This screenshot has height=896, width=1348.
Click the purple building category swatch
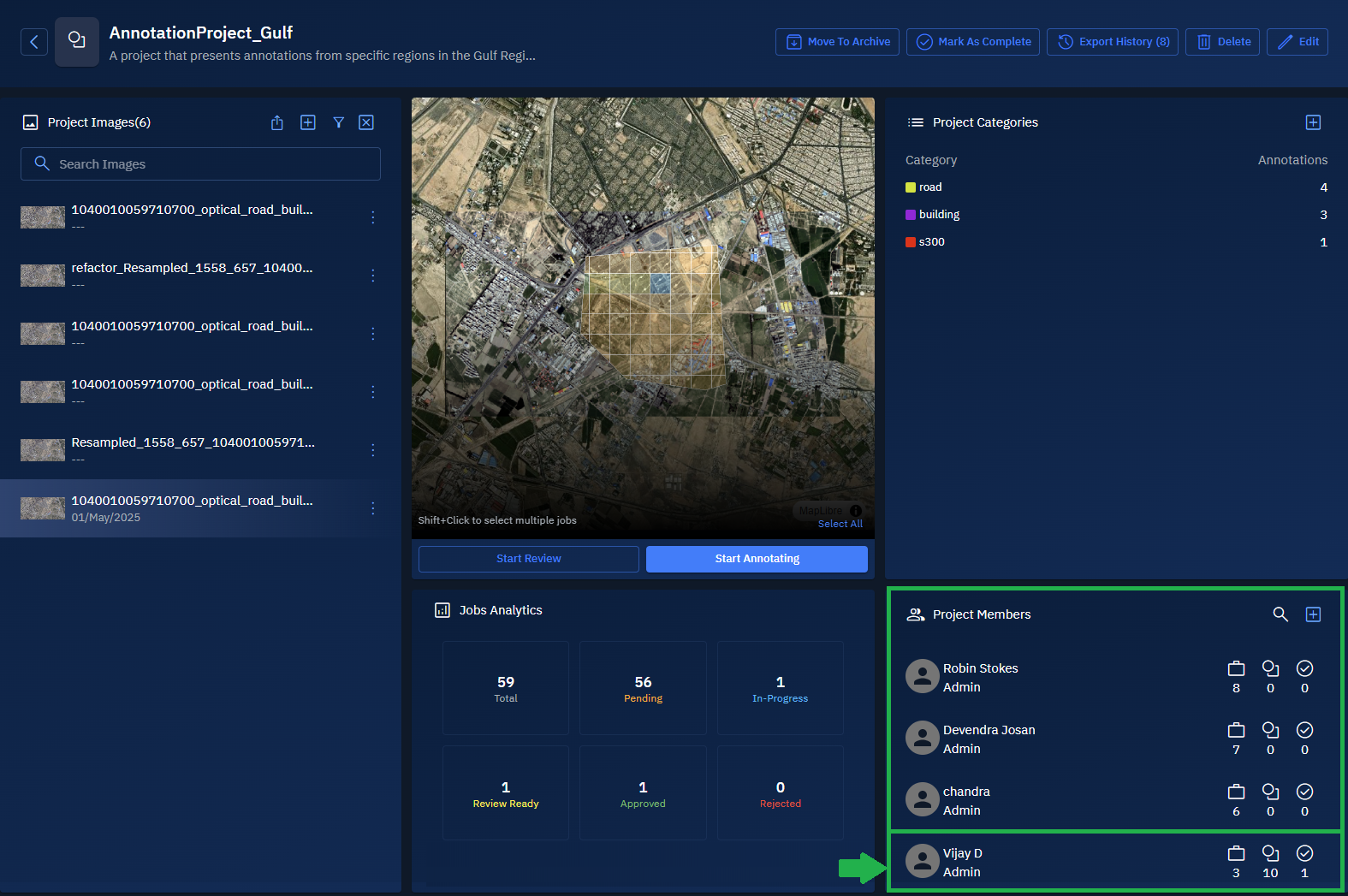coord(911,215)
